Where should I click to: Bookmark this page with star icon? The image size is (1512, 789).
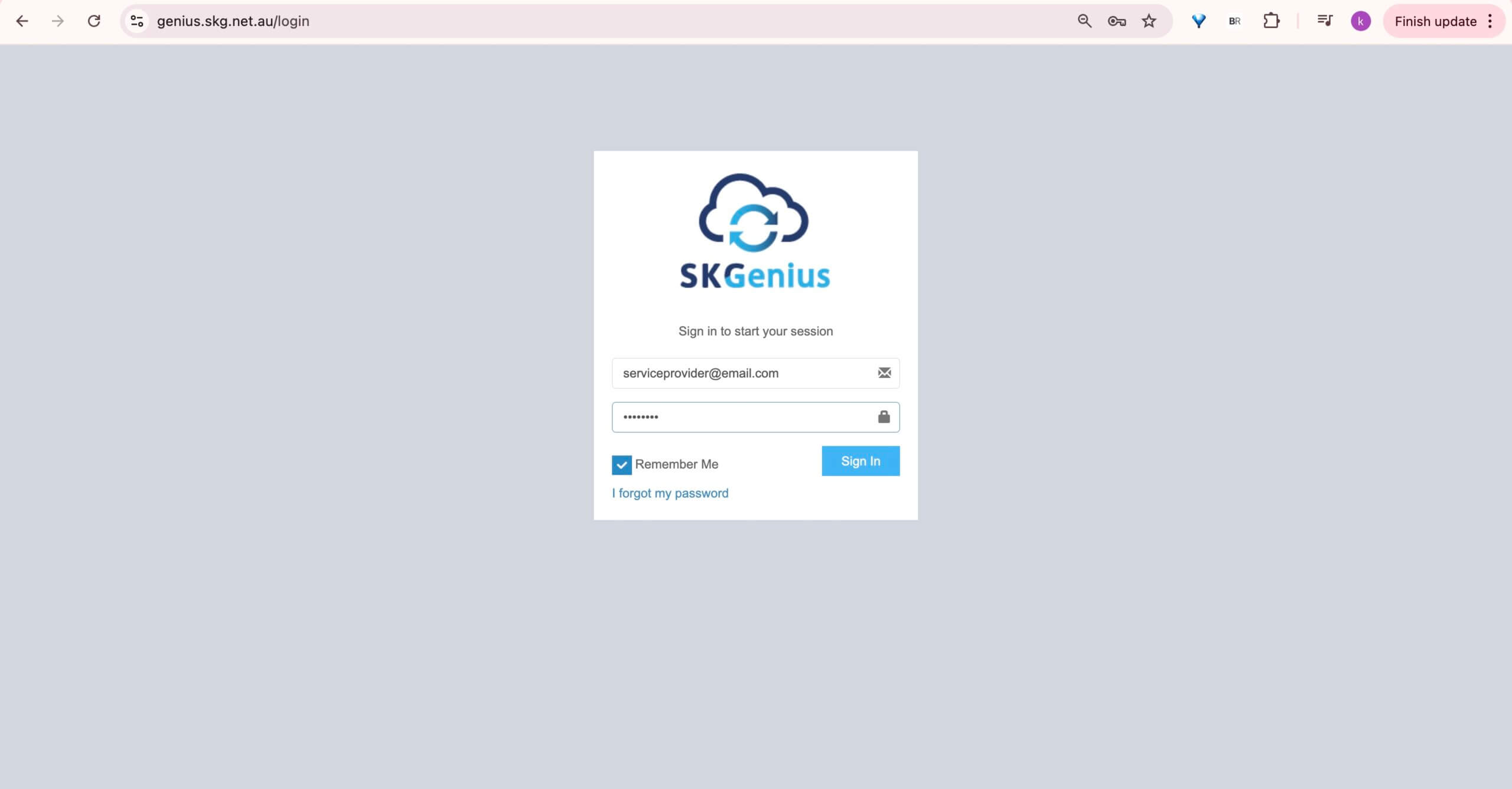[x=1149, y=21]
